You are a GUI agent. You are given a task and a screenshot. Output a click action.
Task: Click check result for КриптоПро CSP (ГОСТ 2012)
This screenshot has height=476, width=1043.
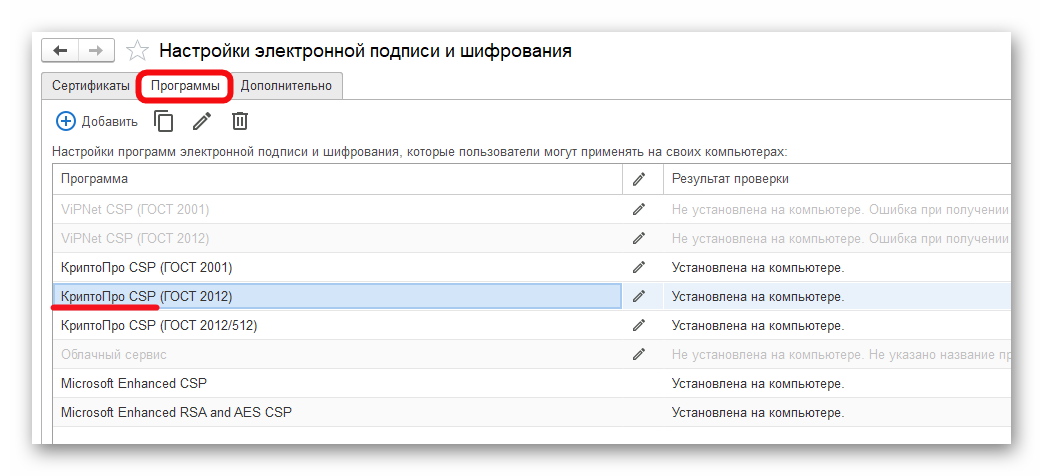pos(837,297)
